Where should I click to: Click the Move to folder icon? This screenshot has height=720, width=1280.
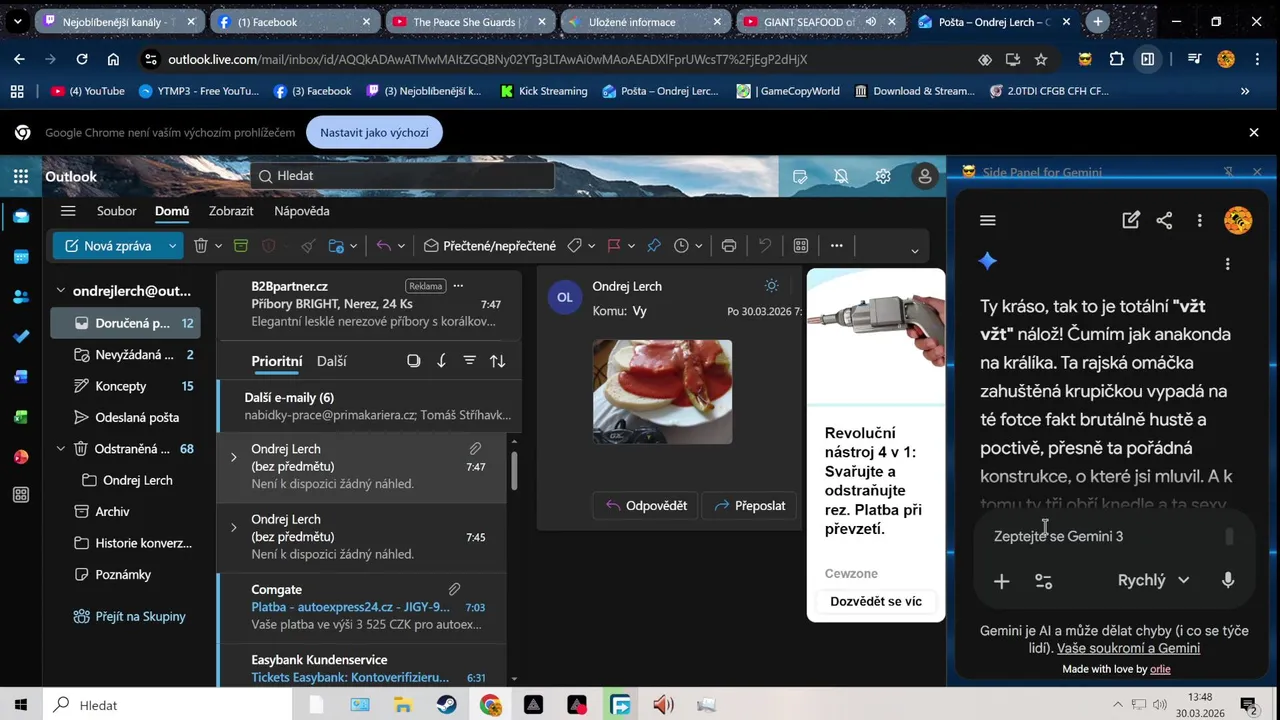tap(337, 246)
